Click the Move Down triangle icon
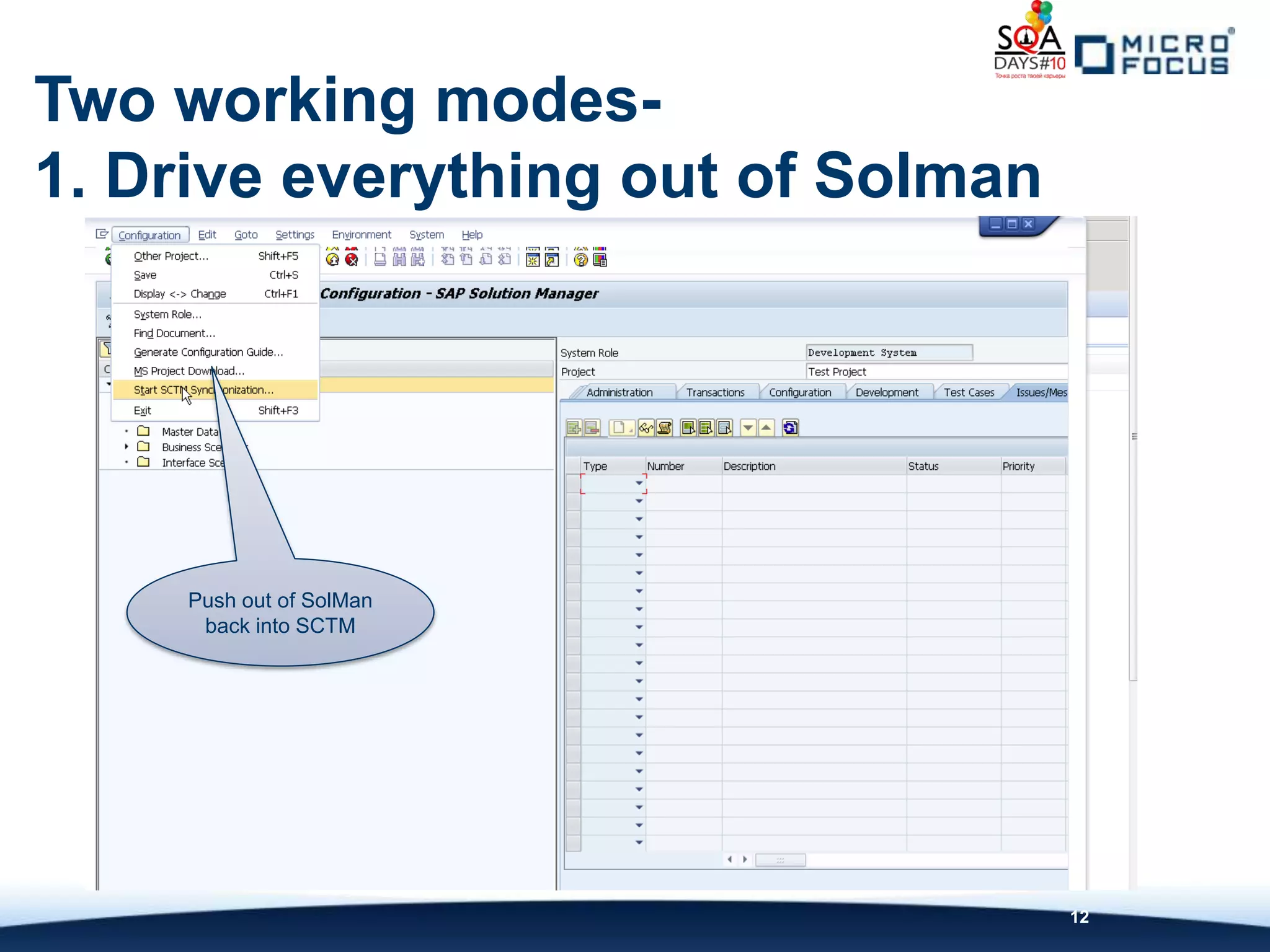 [x=748, y=428]
